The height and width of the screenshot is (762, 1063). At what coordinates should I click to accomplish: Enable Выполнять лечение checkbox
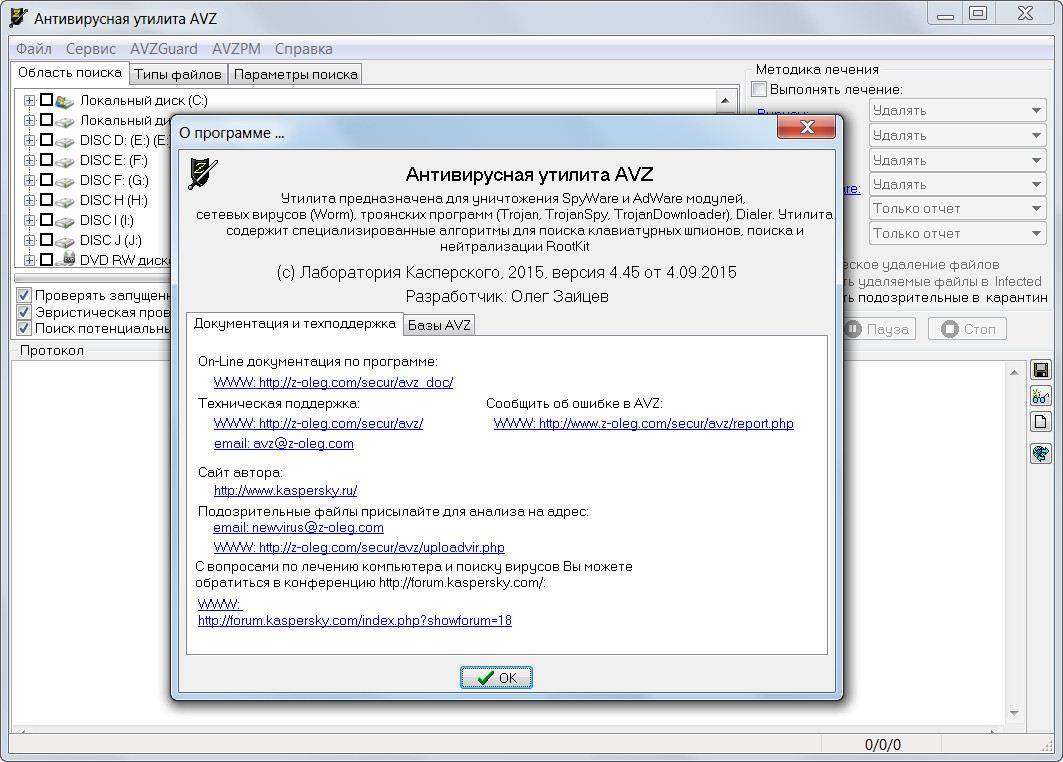(759, 89)
